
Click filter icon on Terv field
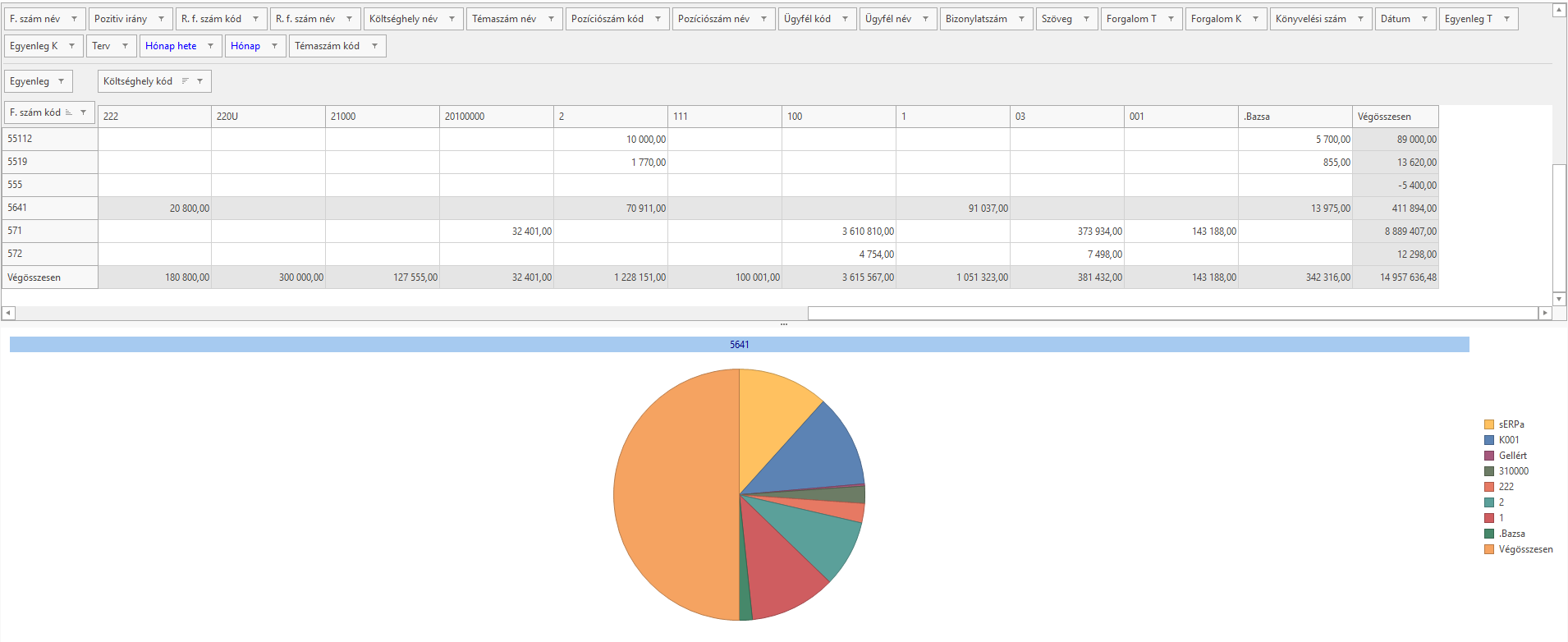(x=125, y=46)
